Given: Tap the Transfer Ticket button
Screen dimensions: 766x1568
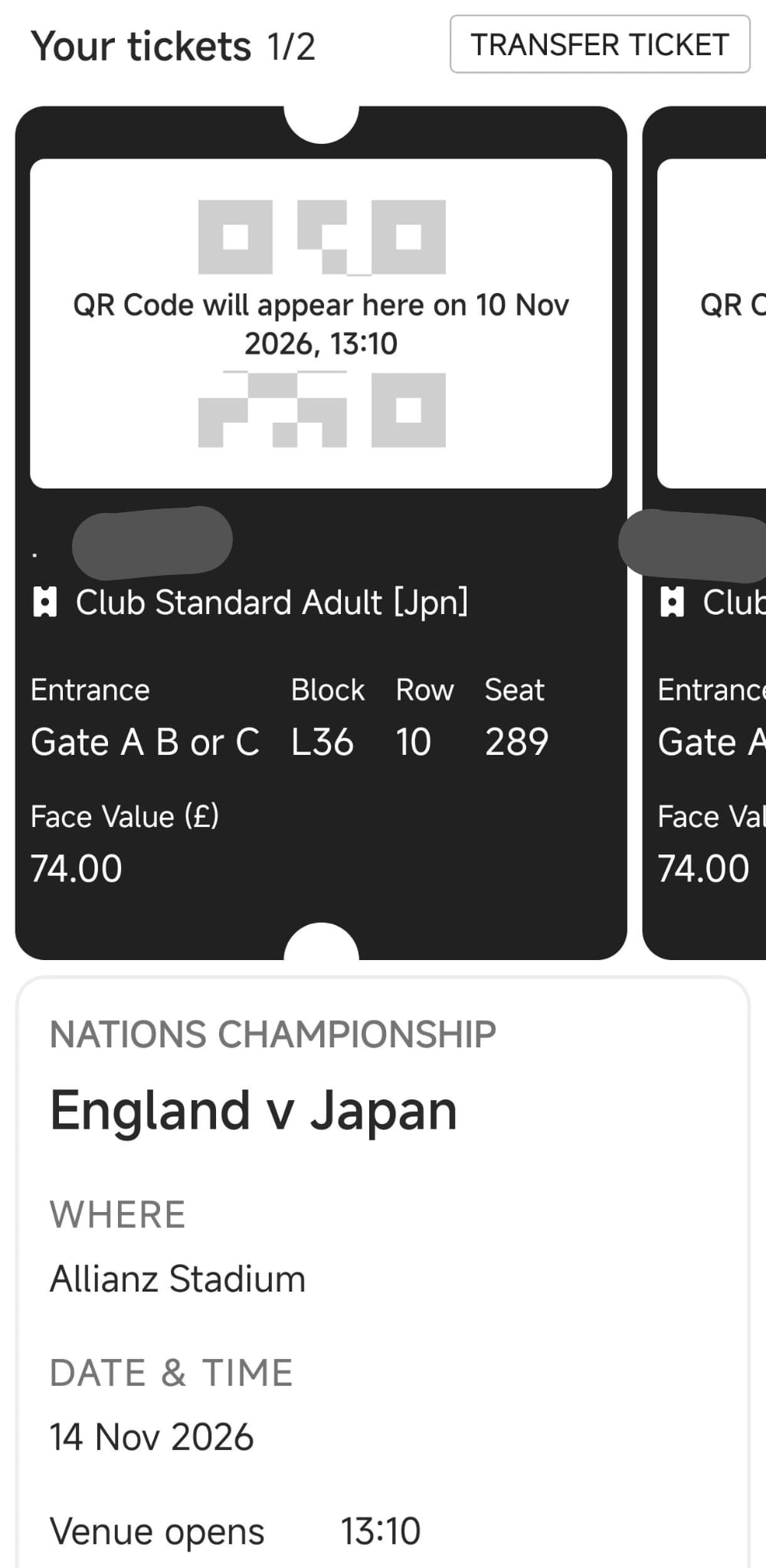Looking at the screenshot, I should (x=600, y=44).
